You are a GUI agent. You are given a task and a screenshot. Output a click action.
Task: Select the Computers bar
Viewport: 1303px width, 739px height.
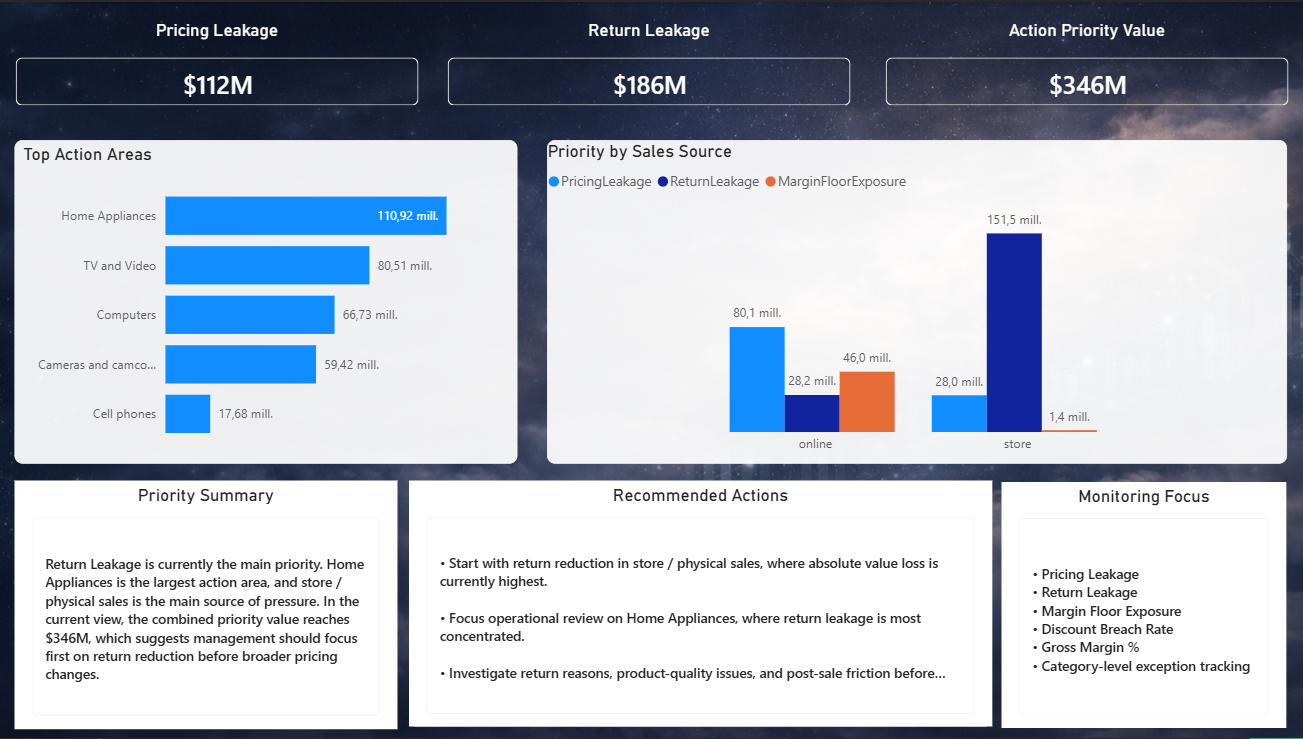click(x=249, y=314)
